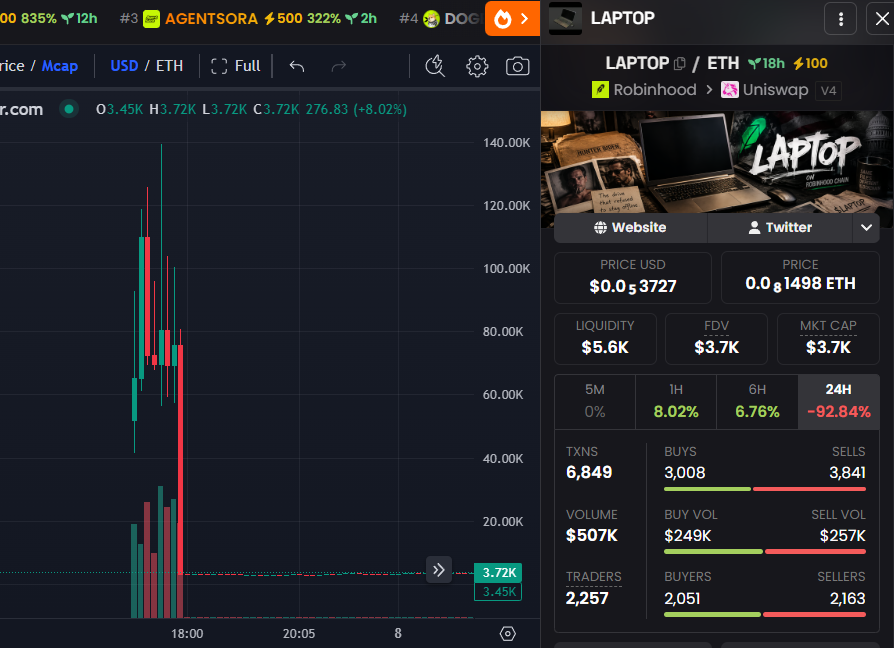Click the Robinhood green feather icon
894x648 pixels.
[x=600, y=90]
